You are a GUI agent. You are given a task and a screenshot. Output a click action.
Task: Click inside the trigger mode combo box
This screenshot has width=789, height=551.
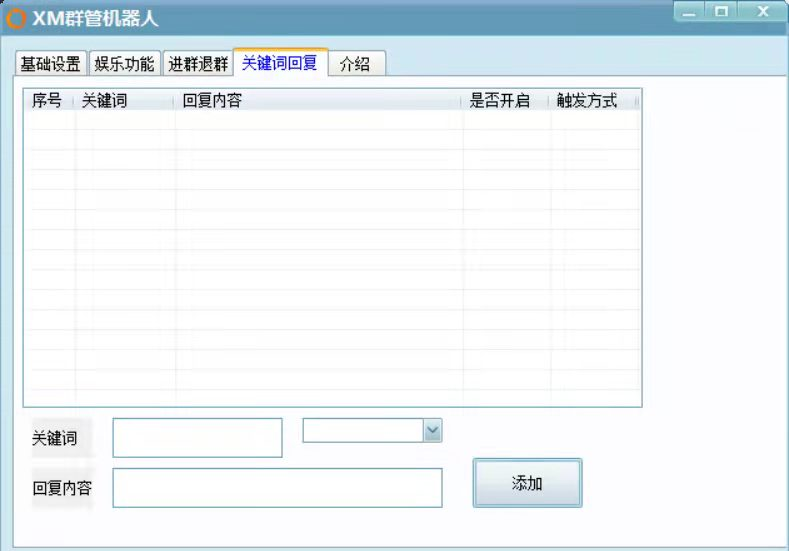[363, 431]
